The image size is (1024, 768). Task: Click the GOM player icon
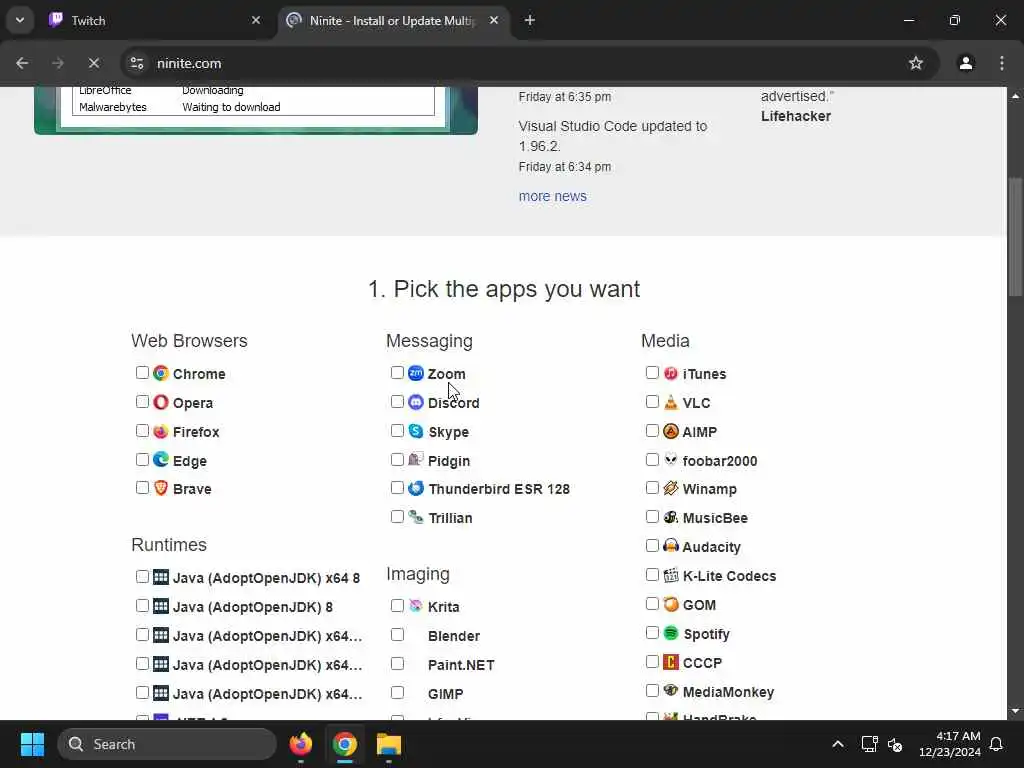coord(671,604)
